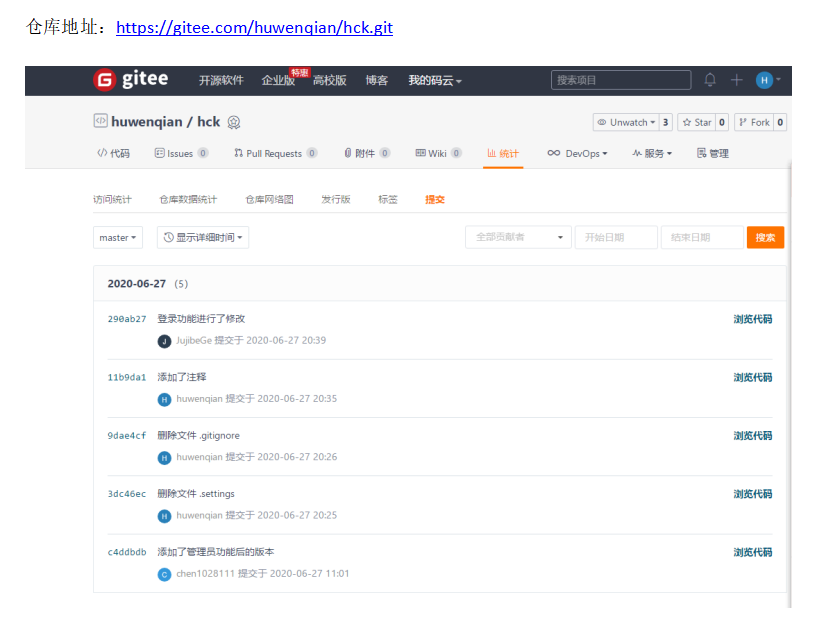This screenshot has height=634, width=832.
Task: Browse code for commit 290ab27
Action: 752,319
